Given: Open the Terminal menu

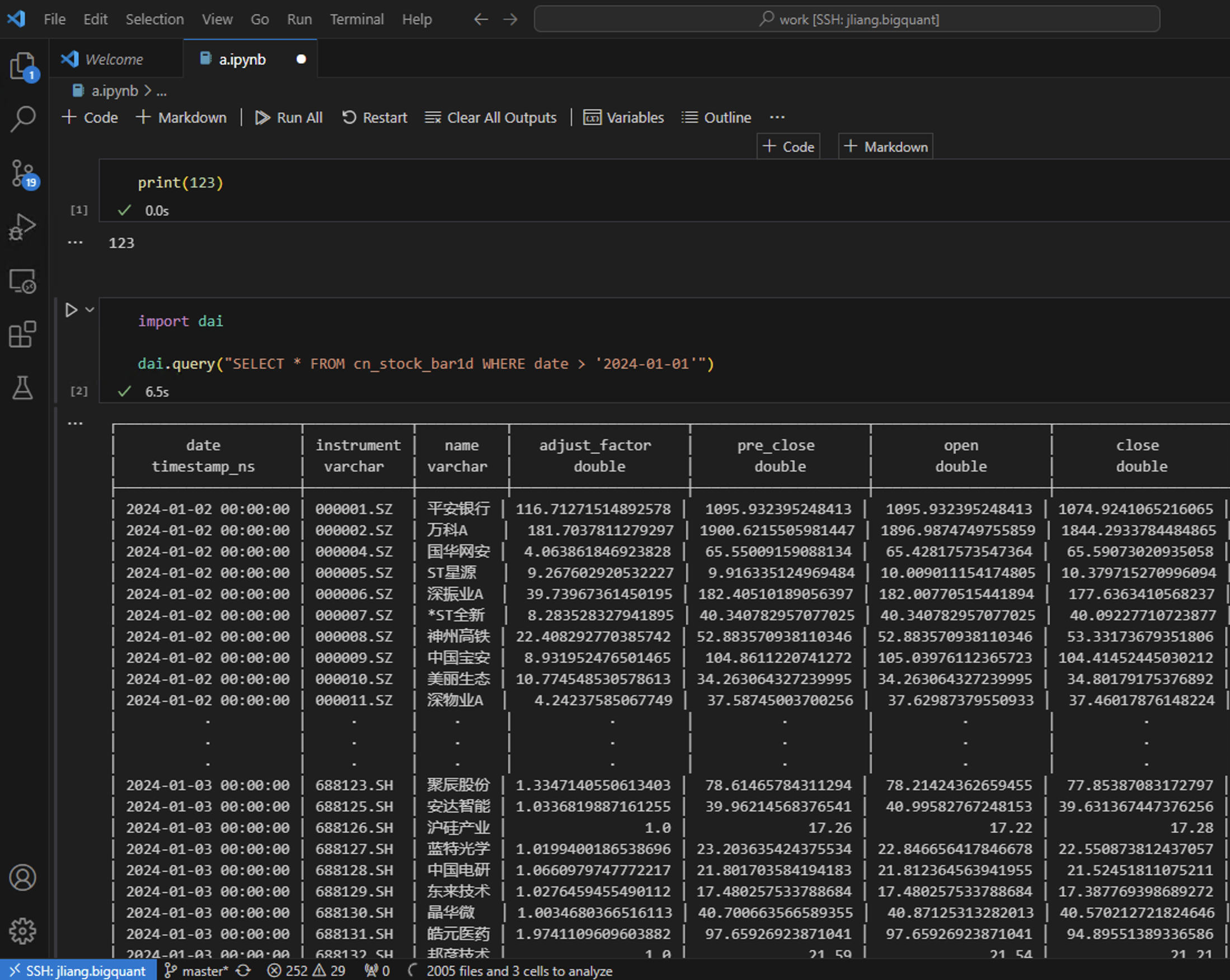Looking at the screenshot, I should 356,20.
